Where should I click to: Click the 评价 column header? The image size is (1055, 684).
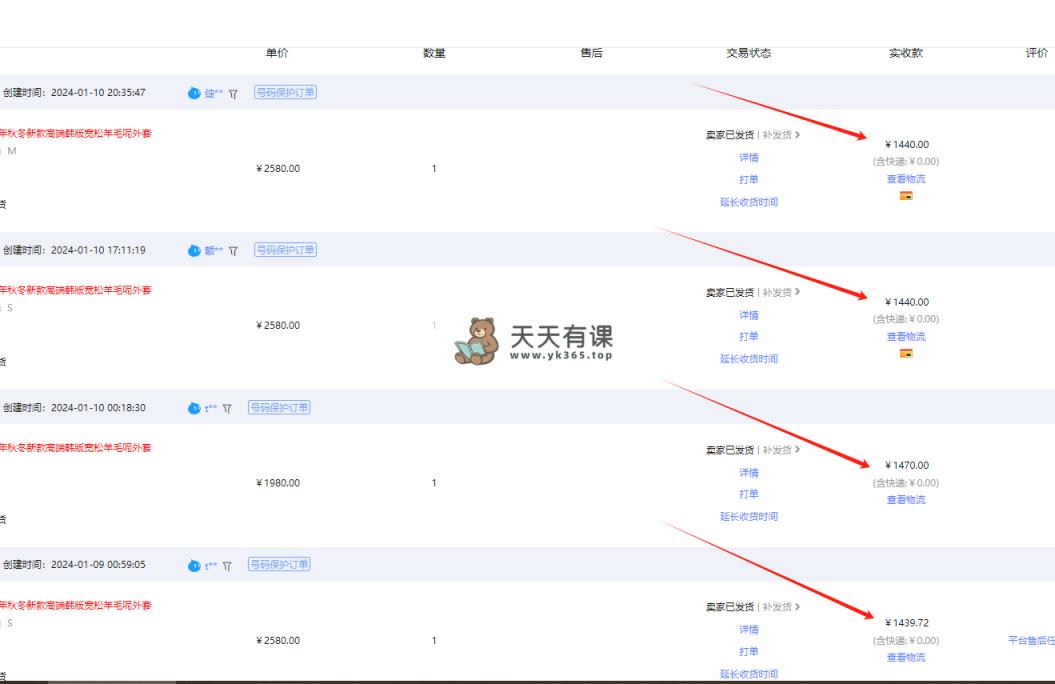[1036, 52]
